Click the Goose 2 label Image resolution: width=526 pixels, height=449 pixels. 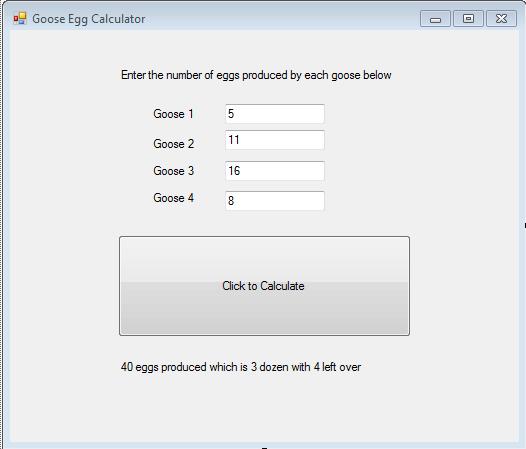point(174,144)
